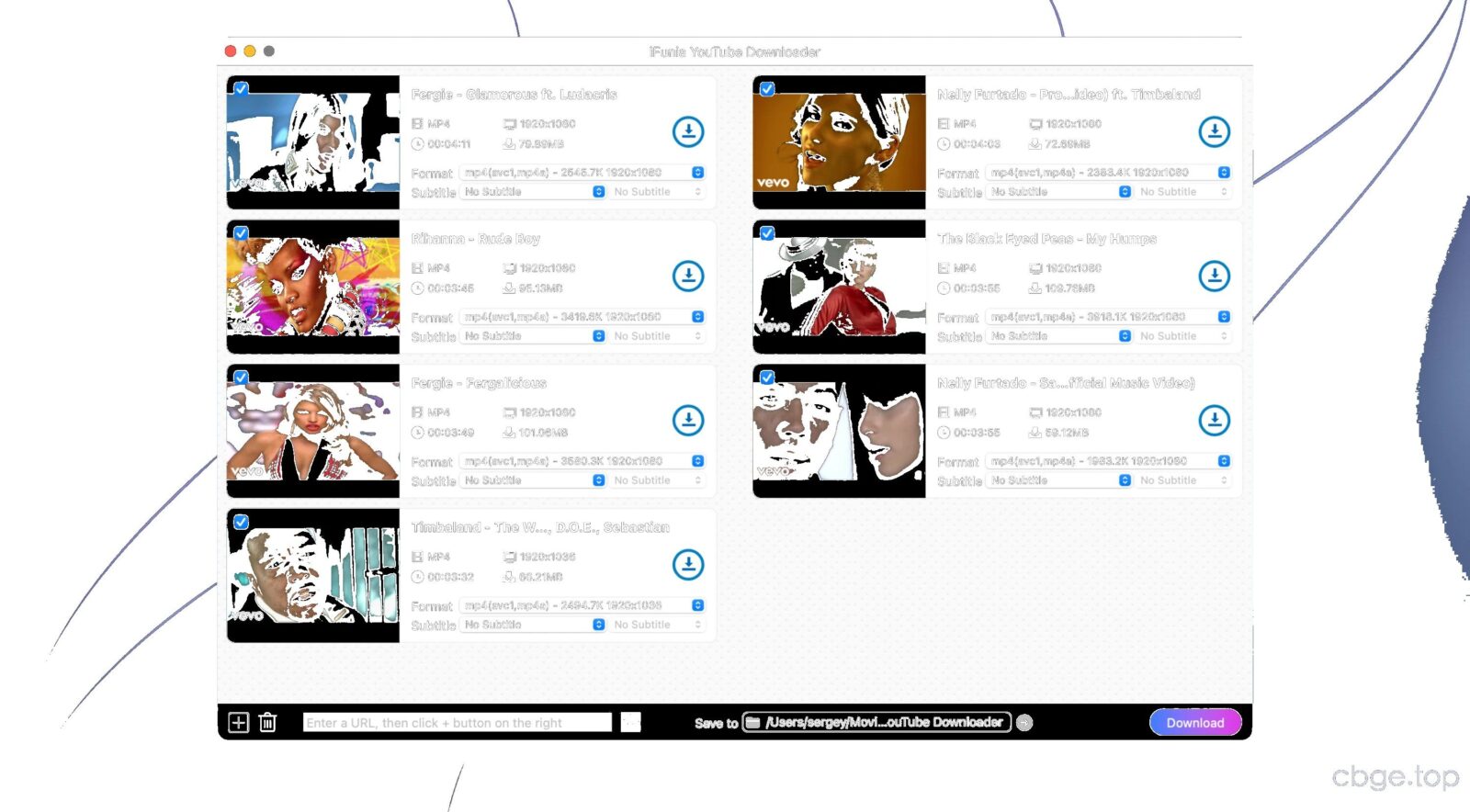The width and height of the screenshot is (1470, 812).
Task: Select the Timbaland D.O.E., Sebastian thumbnail
Action: tap(313, 575)
